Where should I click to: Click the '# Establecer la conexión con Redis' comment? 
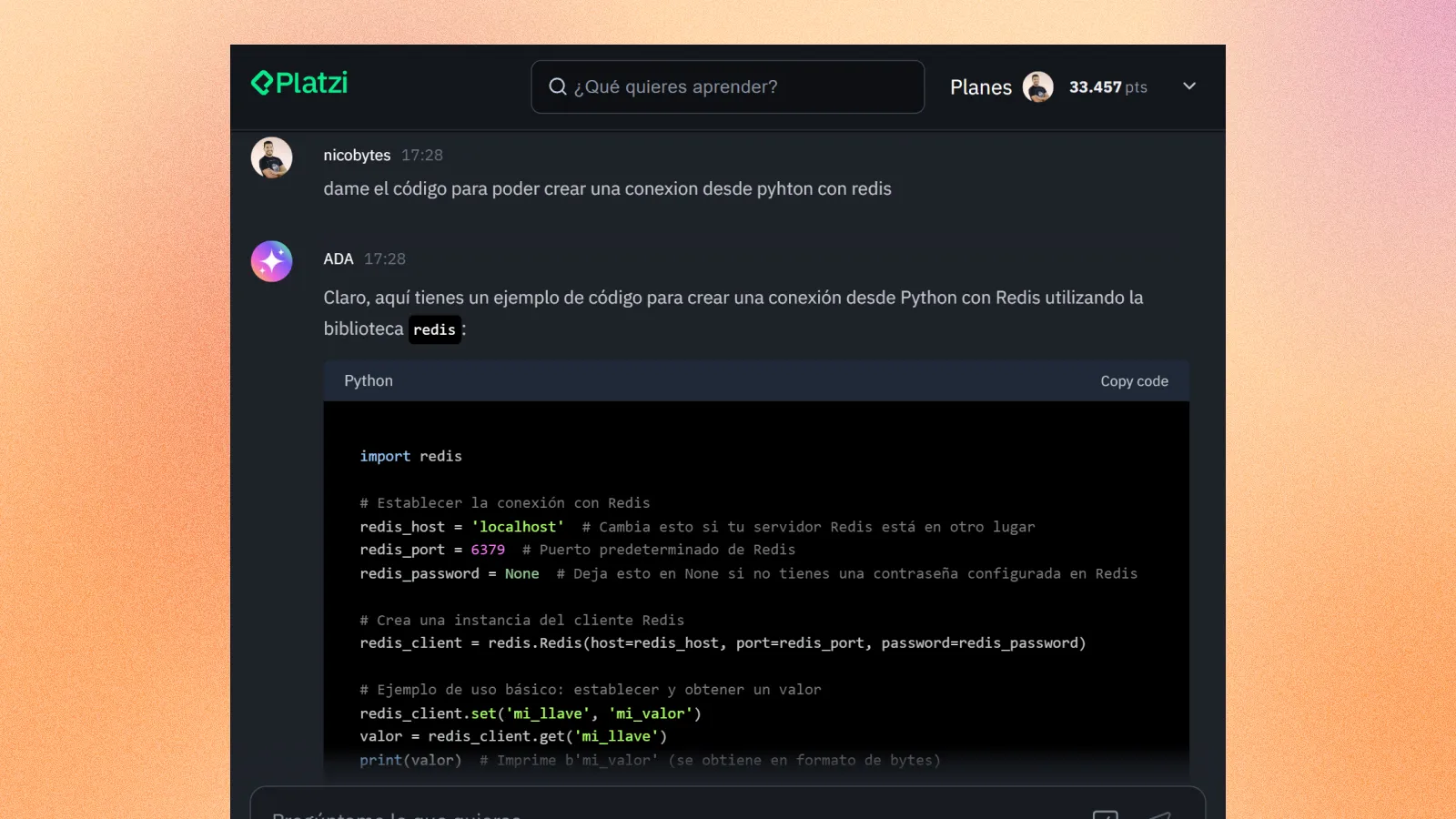click(x=505, y=503)
